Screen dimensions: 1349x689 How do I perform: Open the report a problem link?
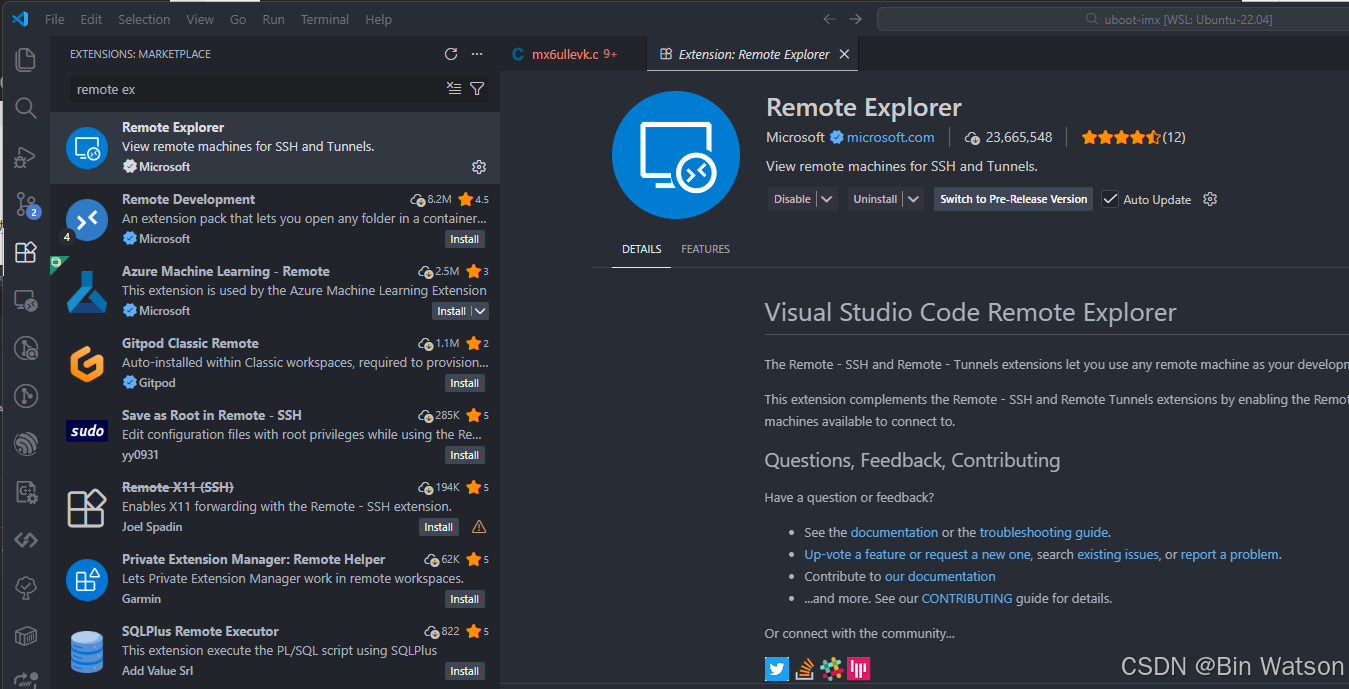1229,554
